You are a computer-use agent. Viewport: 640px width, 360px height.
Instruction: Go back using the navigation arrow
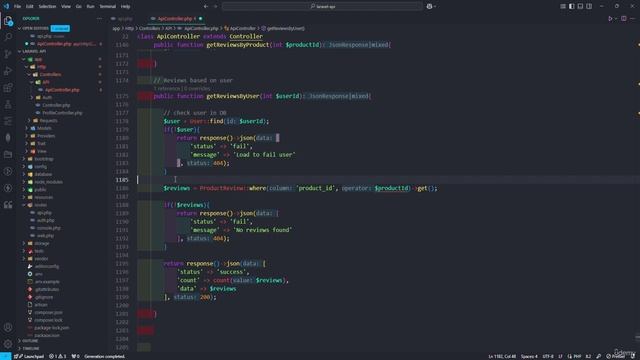tap(206, 7)
